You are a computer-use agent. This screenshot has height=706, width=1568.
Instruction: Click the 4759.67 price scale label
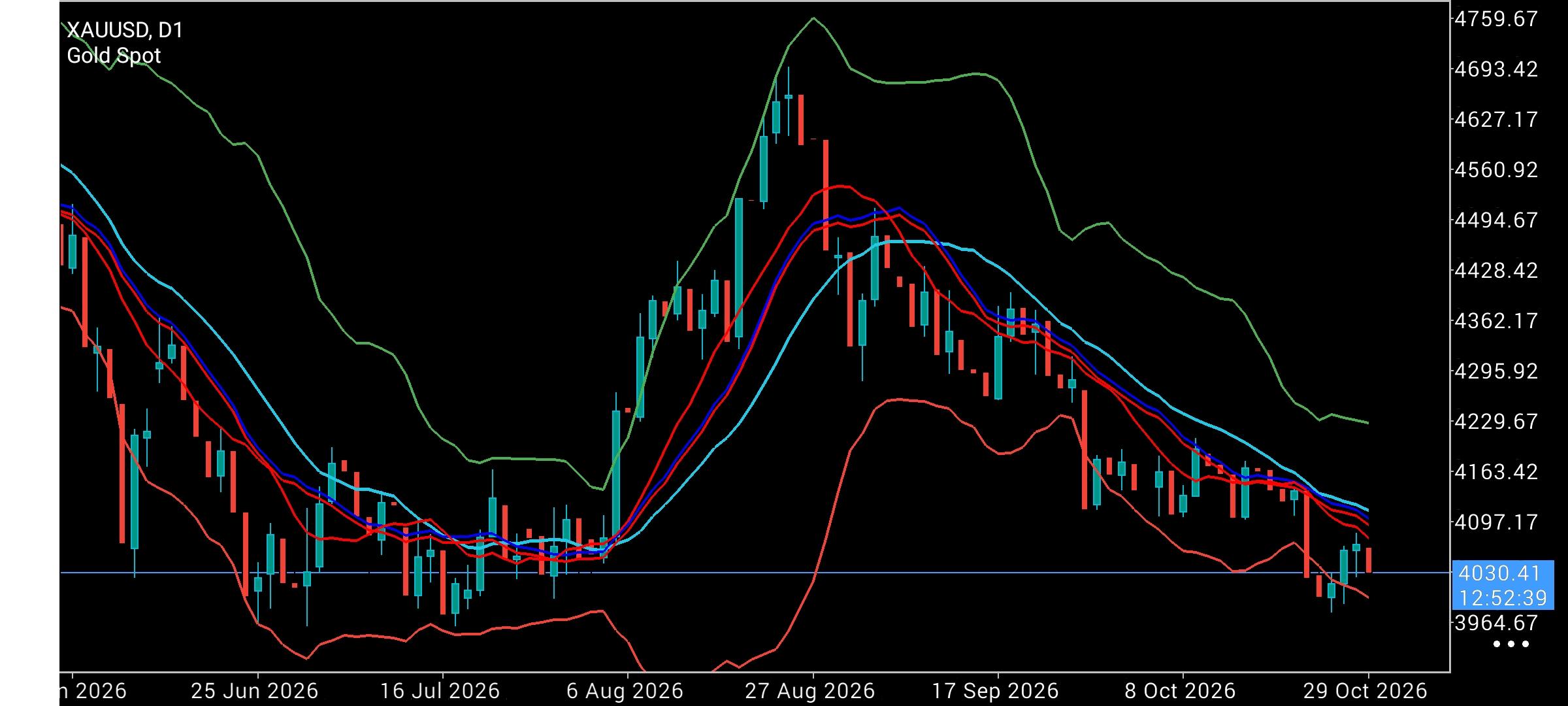click(1495, 18)
